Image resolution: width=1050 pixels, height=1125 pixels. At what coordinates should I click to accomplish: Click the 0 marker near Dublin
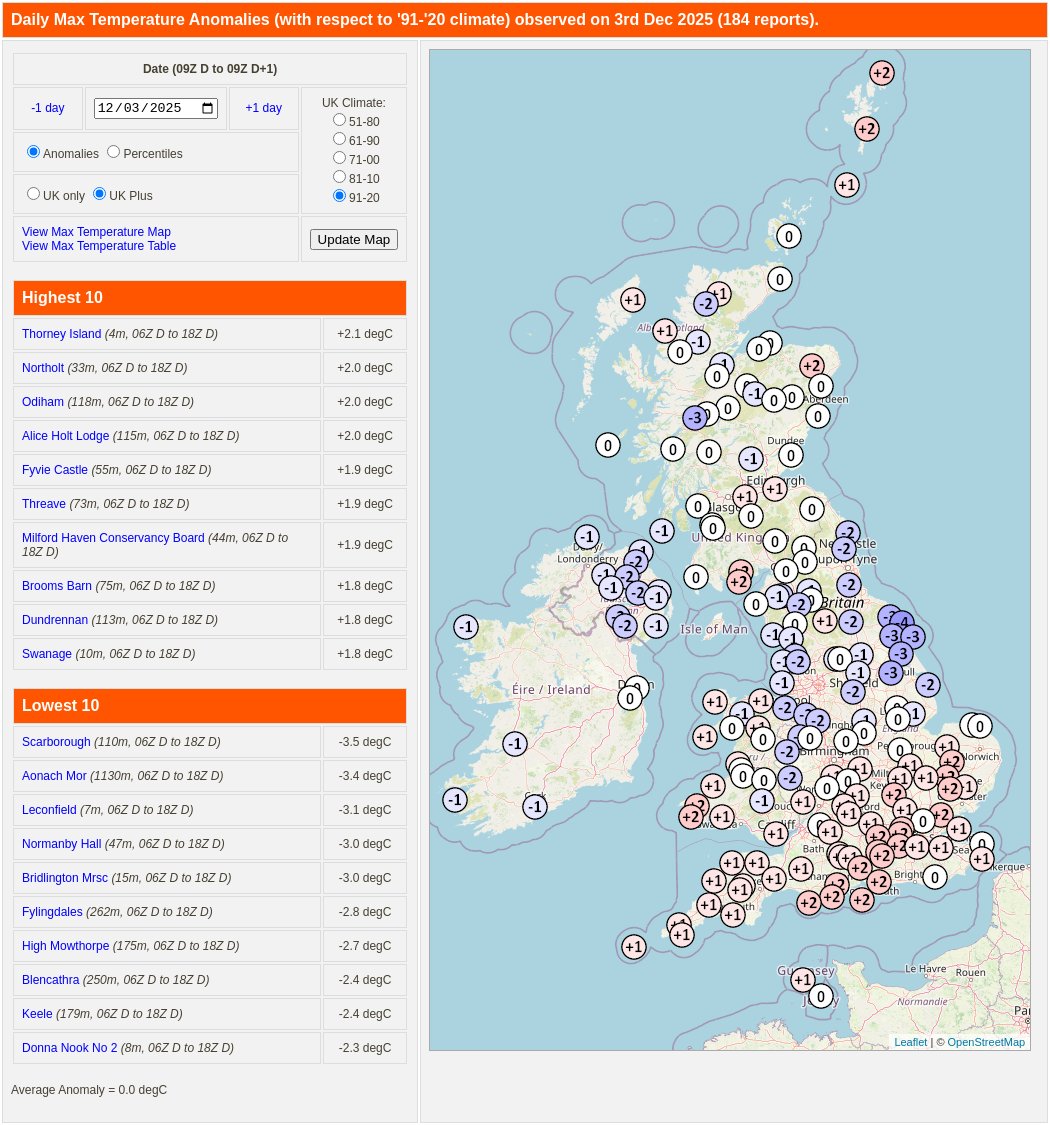tap(630, 697)
